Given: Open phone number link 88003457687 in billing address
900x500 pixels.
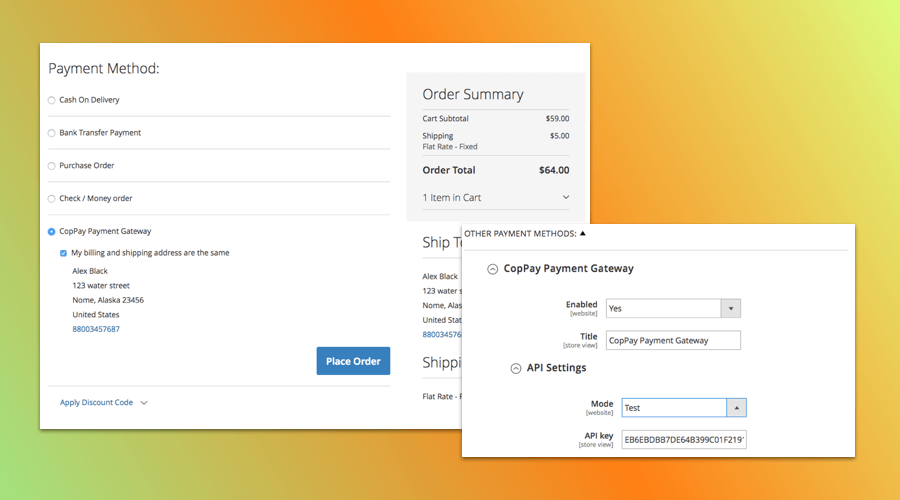Looking at the screenshot, I should 96,329.
